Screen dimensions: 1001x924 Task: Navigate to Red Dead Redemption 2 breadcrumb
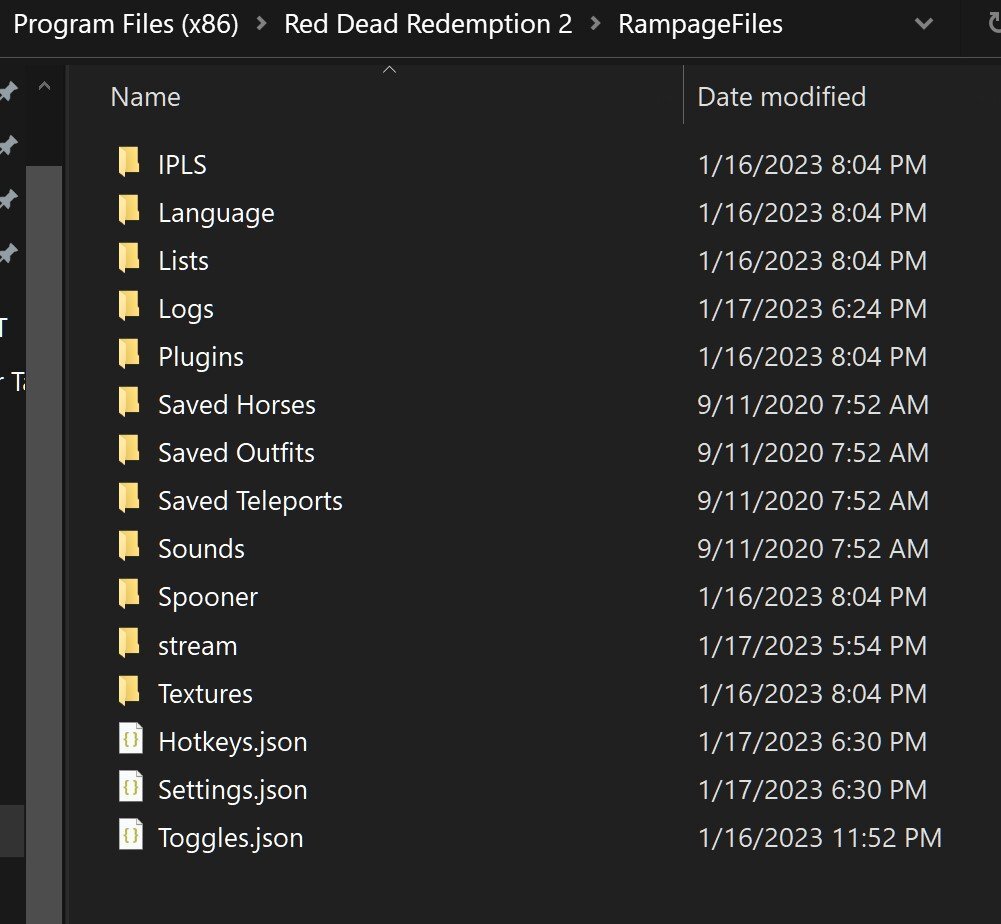click(428, 24)
